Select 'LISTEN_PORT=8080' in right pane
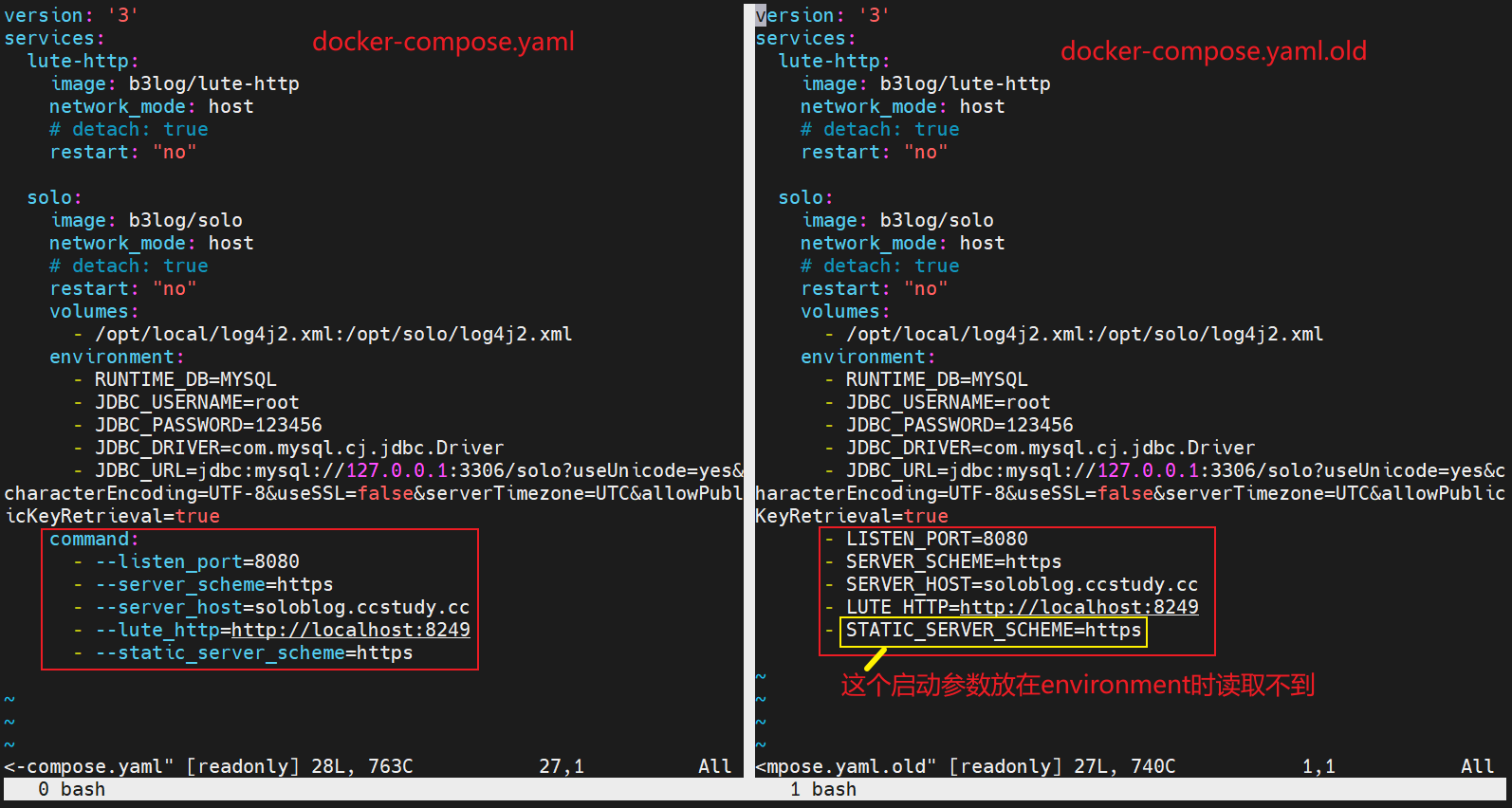 coord(937,539)
